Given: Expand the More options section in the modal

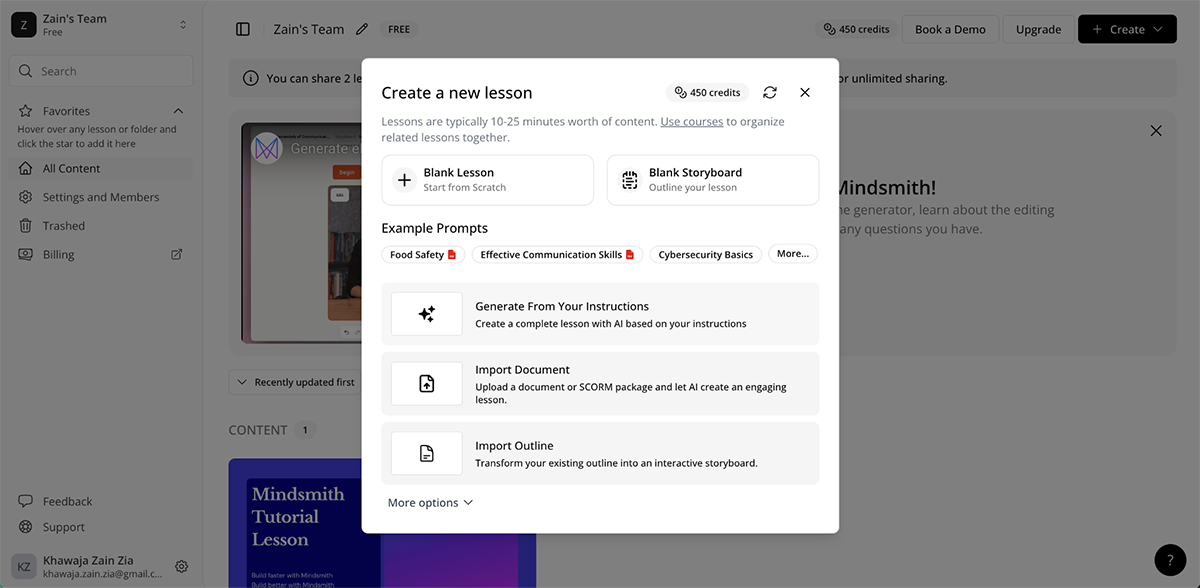Looking at the screenshot, I should click(x=430, y=502).
